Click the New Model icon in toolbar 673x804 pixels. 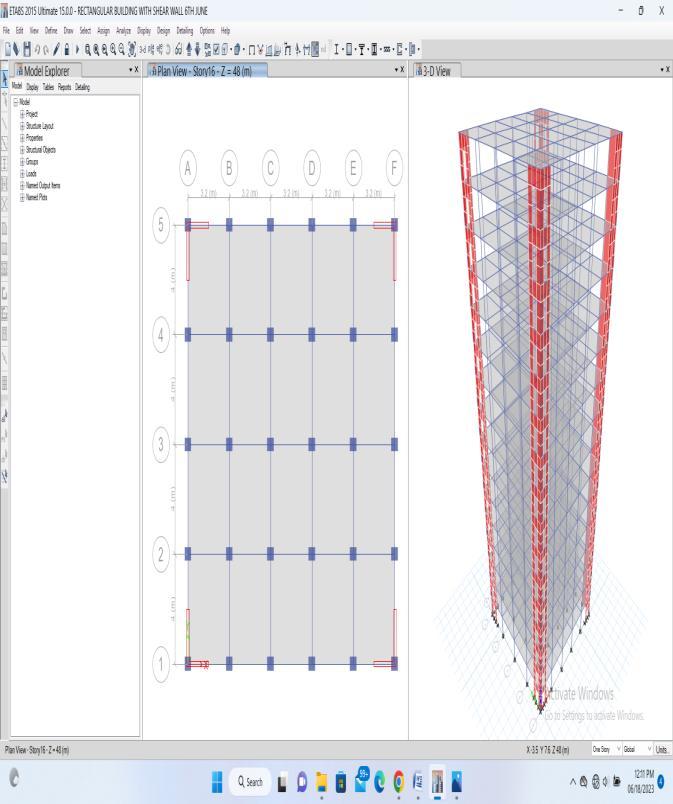(x=8, y=49)
